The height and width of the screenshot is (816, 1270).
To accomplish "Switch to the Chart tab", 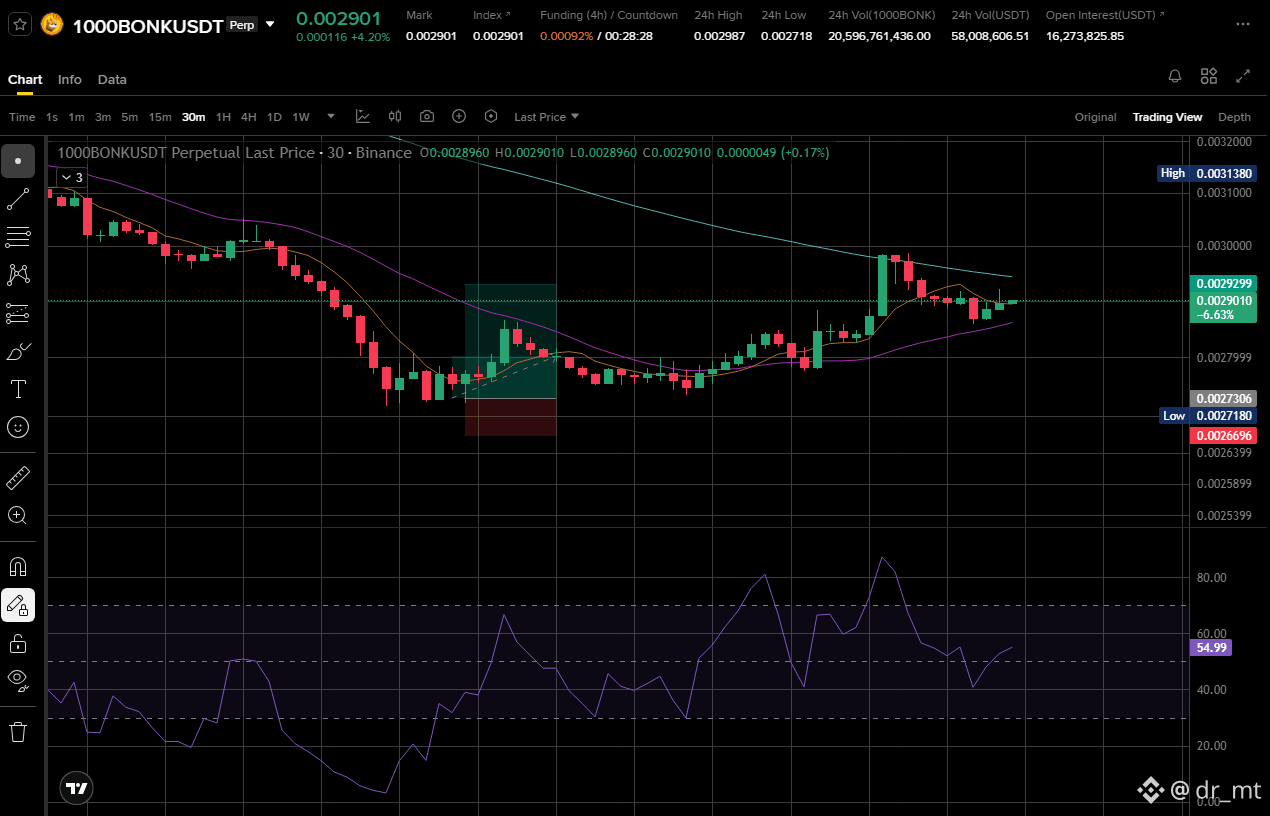I will click(25, 79).
